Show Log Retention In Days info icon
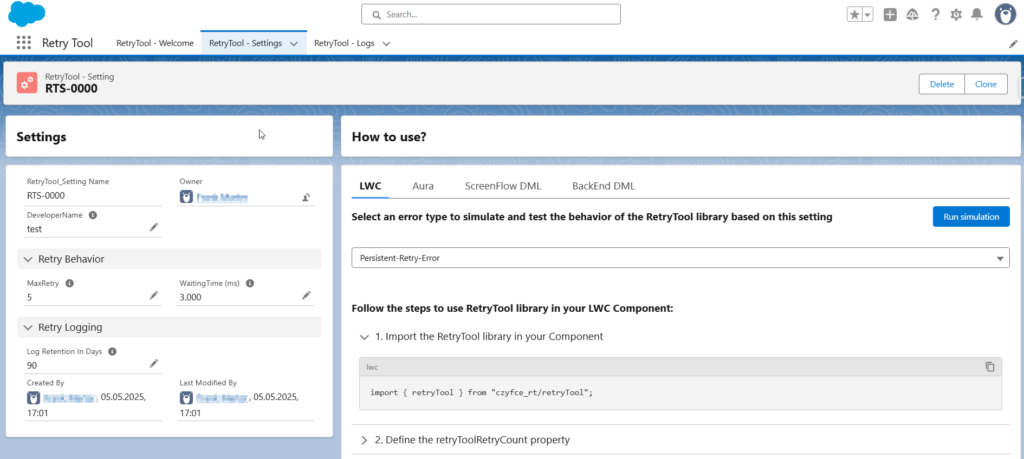This screenshot has height=459, width=1024. click(112, 351)
